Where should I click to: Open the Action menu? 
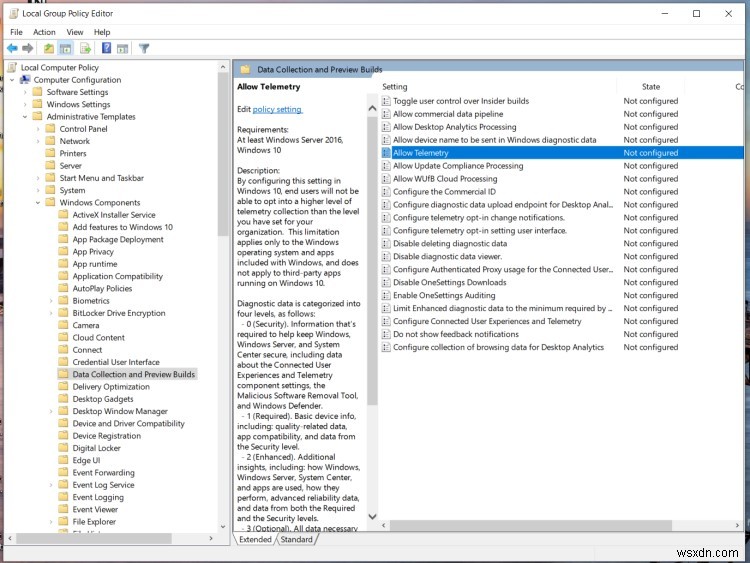click(x=44, y=32)
